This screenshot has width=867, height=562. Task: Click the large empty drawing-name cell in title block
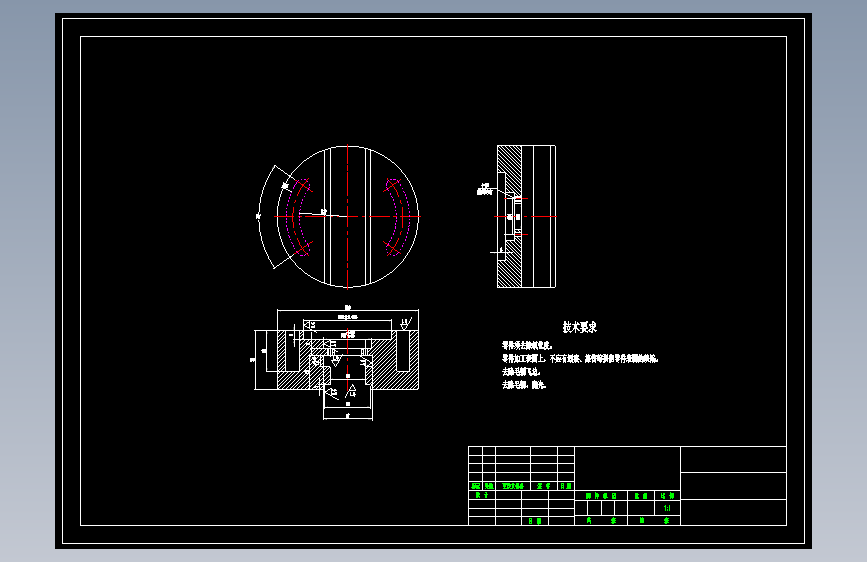[x=628, y=469]
